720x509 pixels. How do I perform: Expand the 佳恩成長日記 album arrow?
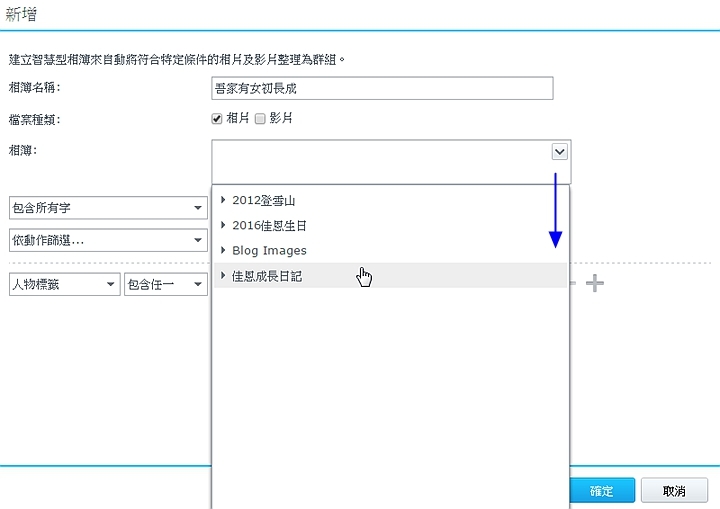tap(223, 276)
